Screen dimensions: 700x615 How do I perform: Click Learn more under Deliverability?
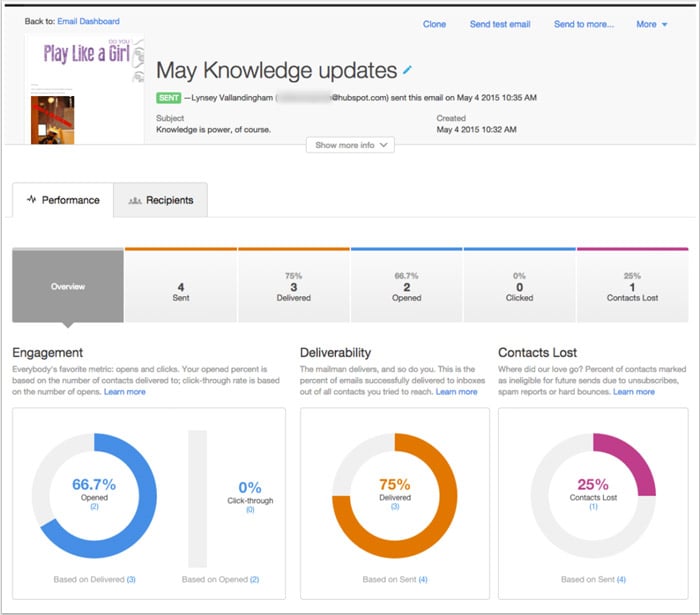coord(456,392)
